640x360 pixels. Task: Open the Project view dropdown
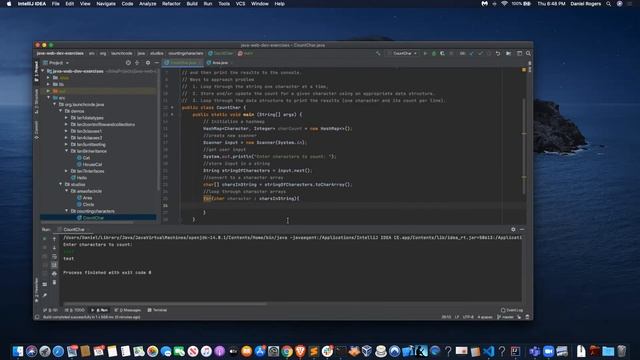click(x=59, y=63)
